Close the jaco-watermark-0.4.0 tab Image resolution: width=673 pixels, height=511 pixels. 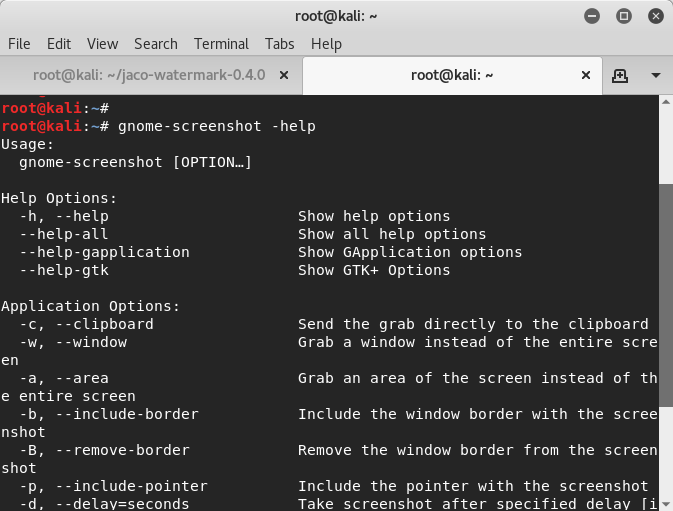[284, 75]
